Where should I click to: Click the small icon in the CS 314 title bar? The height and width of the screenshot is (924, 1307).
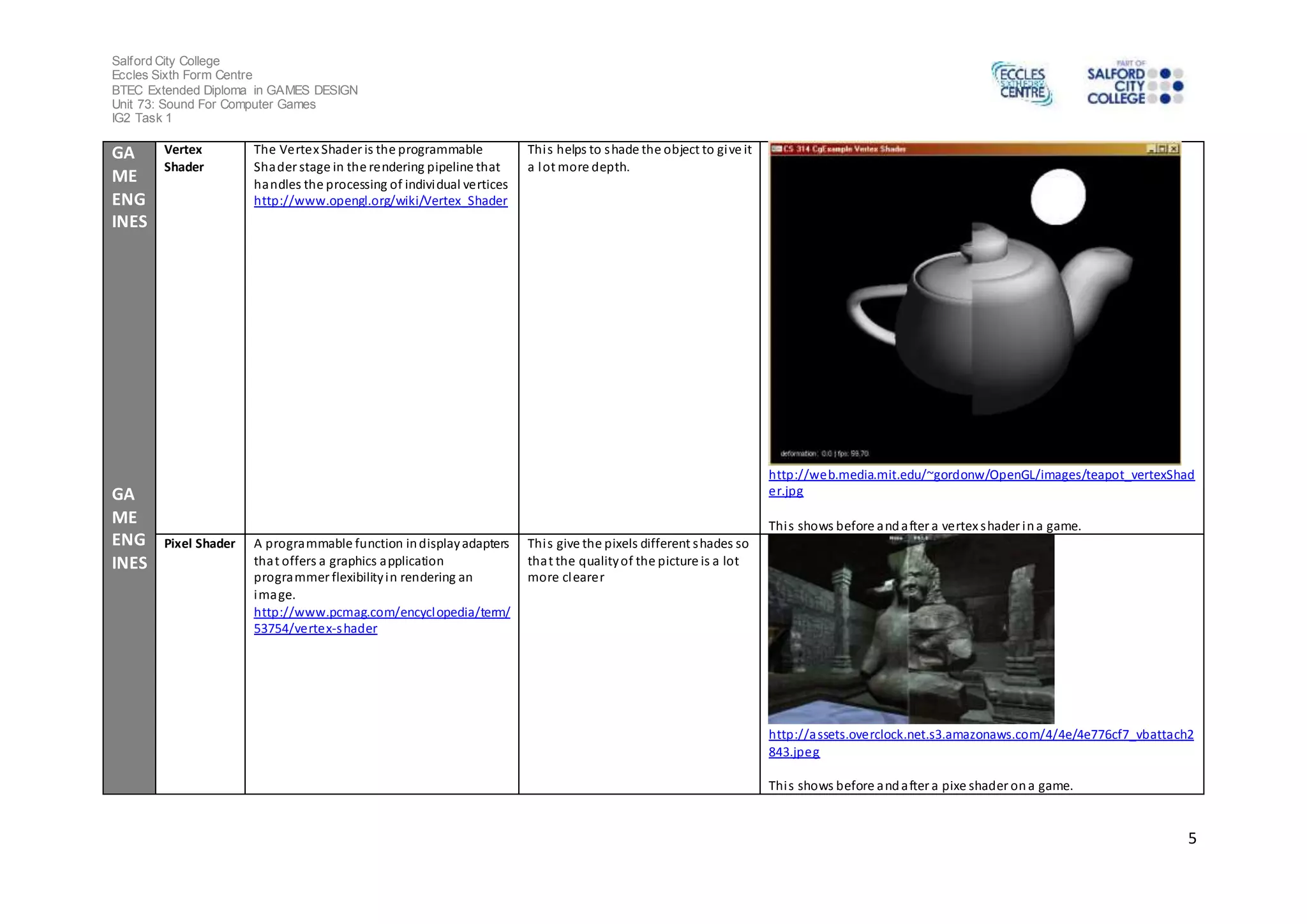pos(777,149)
